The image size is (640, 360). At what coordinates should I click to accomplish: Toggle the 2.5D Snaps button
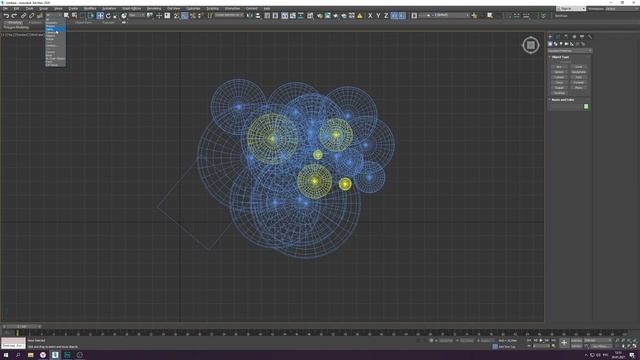176,16
